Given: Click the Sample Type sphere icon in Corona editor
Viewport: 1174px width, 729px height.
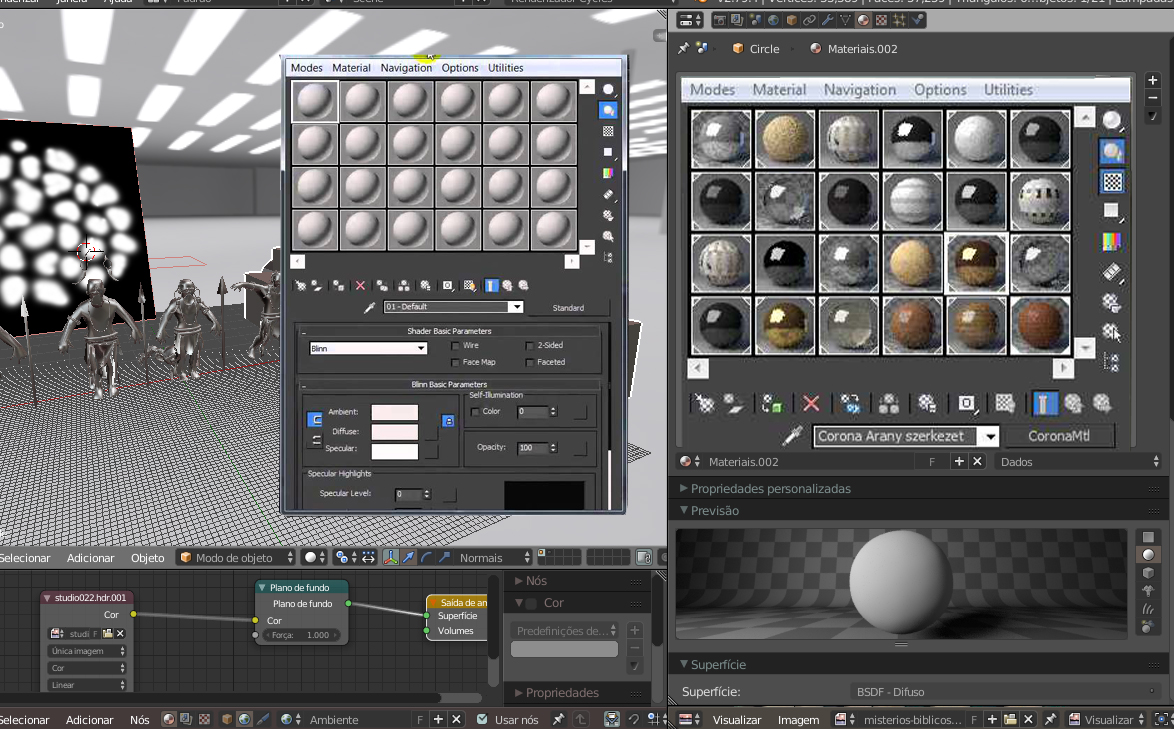Looking at the screenshot, I should (1112, 120).
